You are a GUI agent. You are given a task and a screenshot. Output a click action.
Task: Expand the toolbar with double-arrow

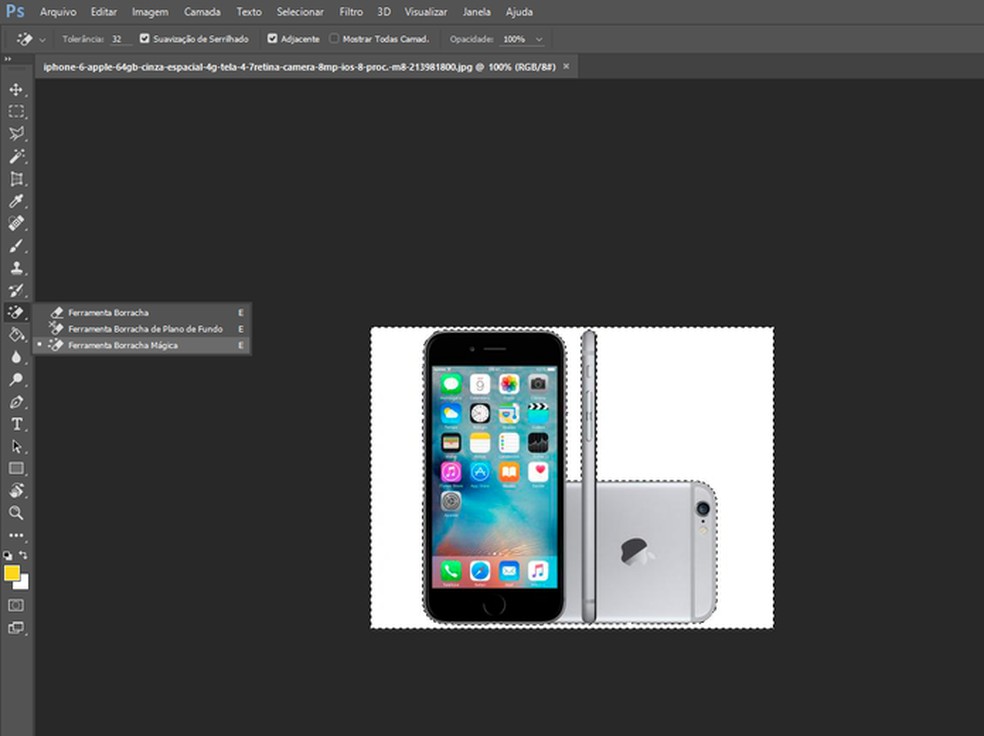(8, 59)
